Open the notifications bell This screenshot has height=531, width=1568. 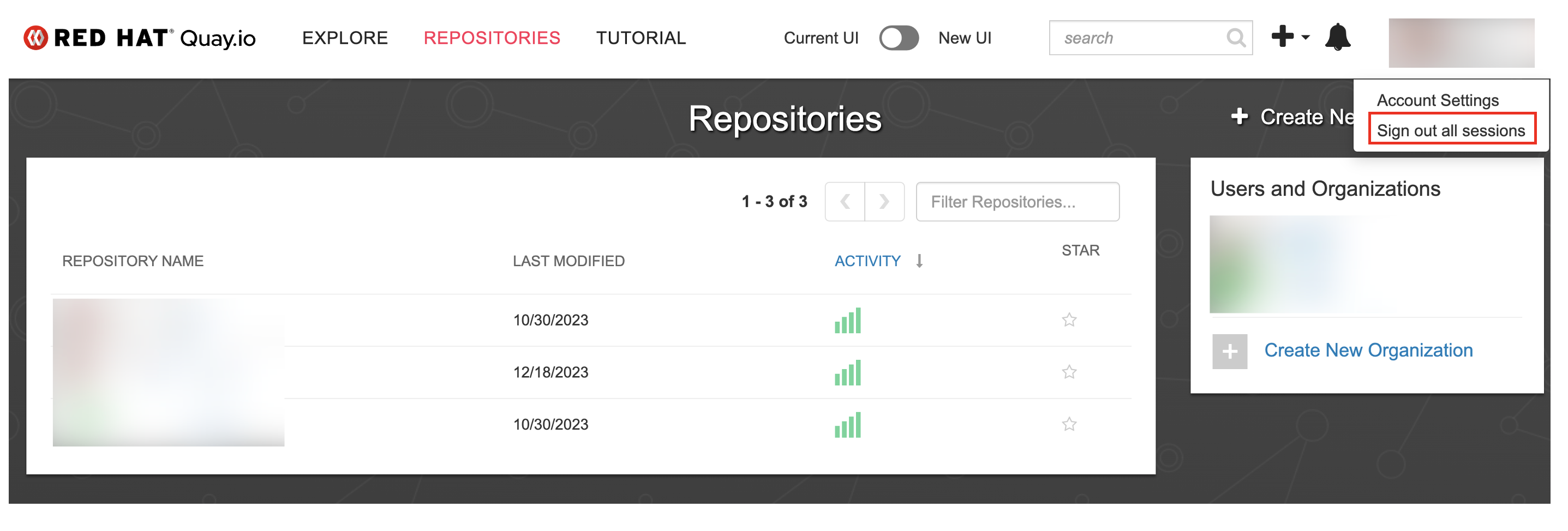1337,38
